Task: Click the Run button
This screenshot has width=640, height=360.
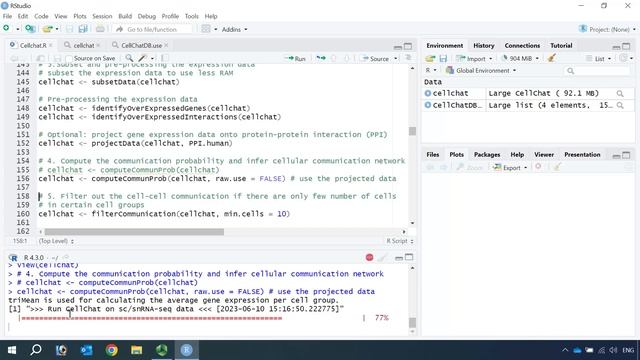Action: tap(296, 59)
